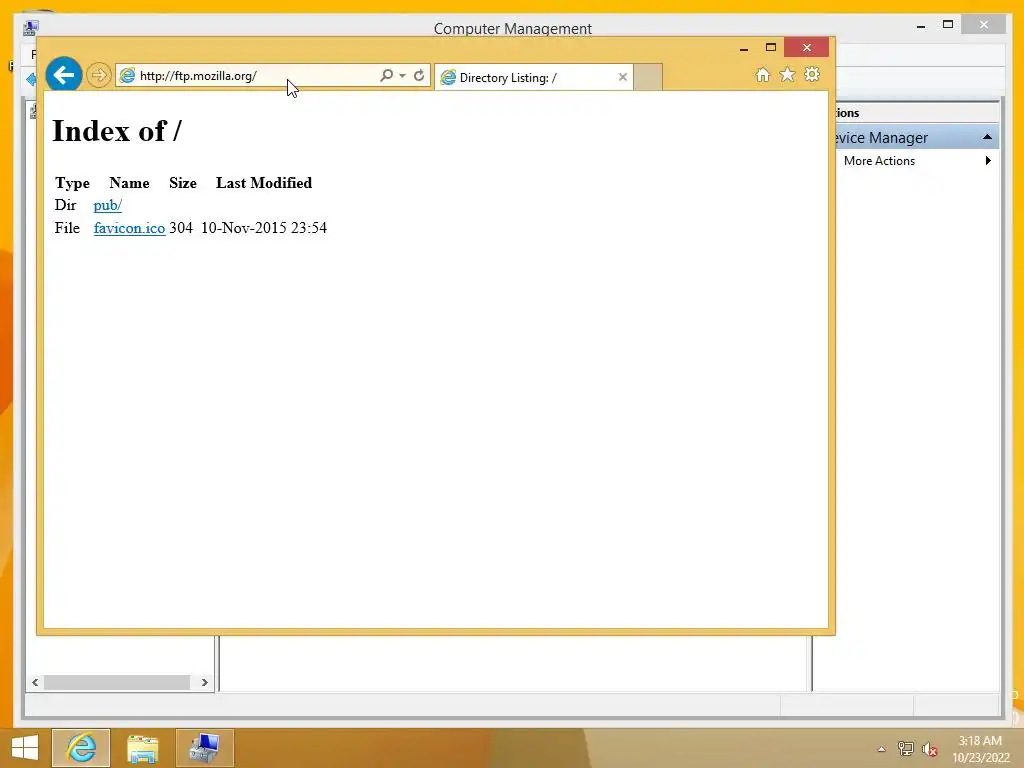Close the Directory Listing tab
Screen dimensions: 1024x768
click(x=623, y=77)
